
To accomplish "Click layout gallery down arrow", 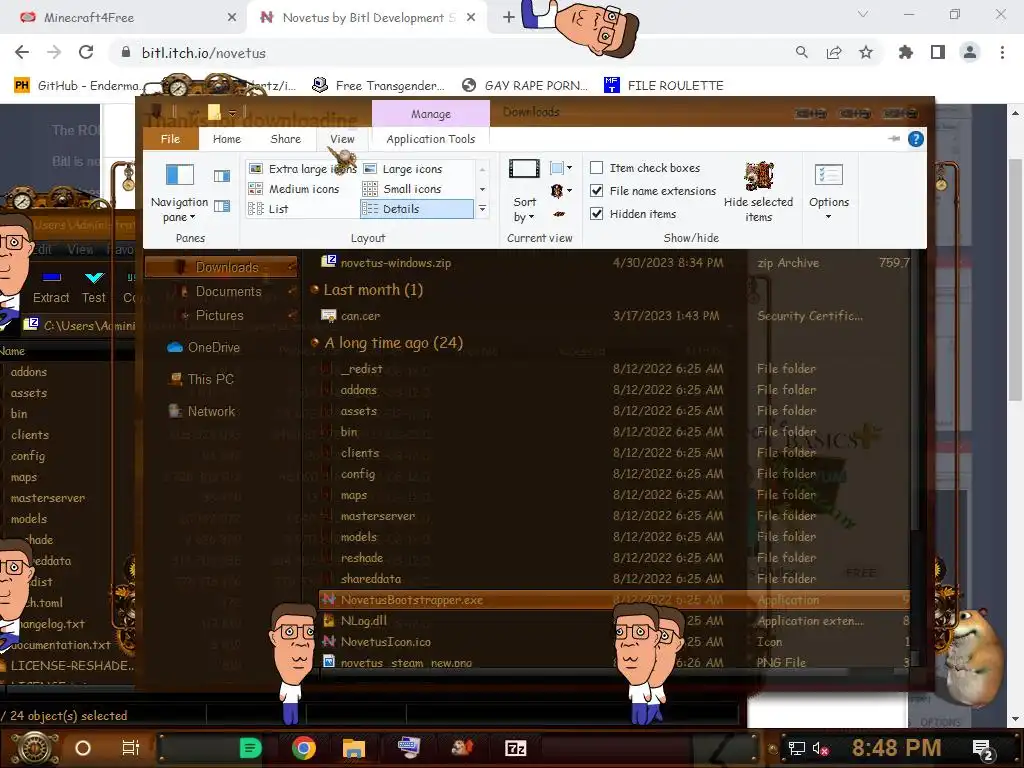I will tap(483, 189).
